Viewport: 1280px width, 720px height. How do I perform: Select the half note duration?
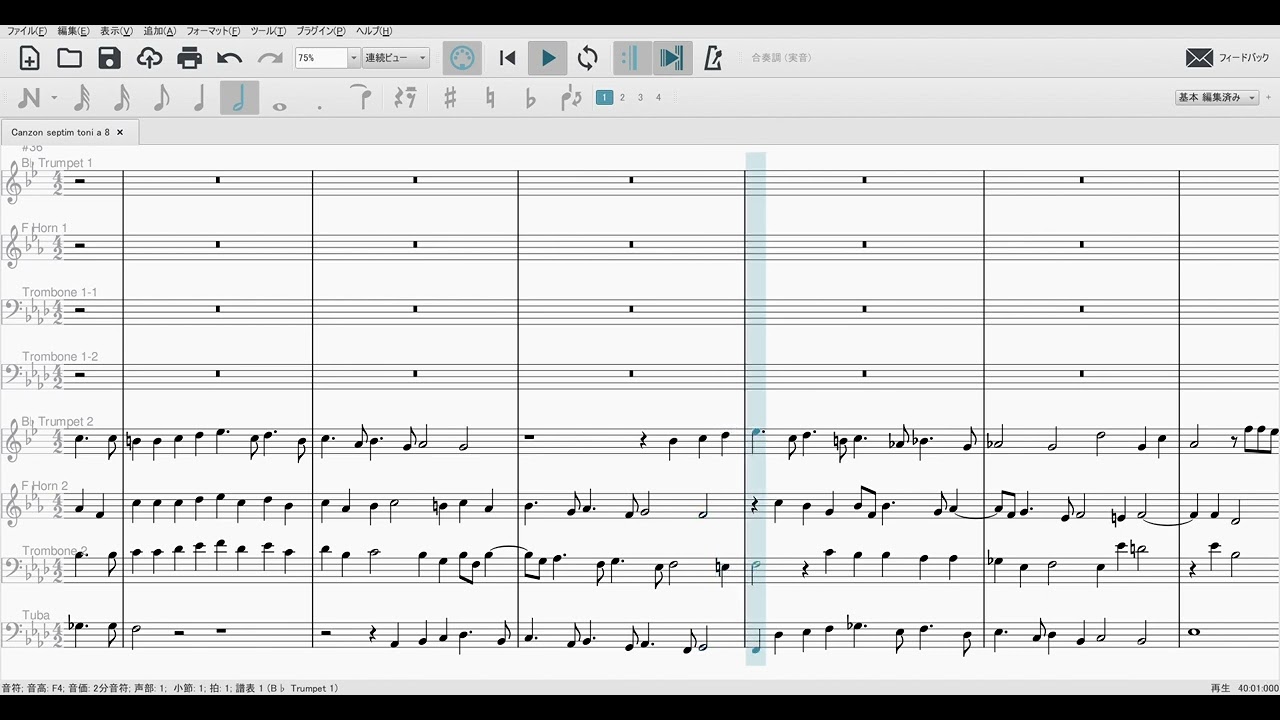pos(239,98)
